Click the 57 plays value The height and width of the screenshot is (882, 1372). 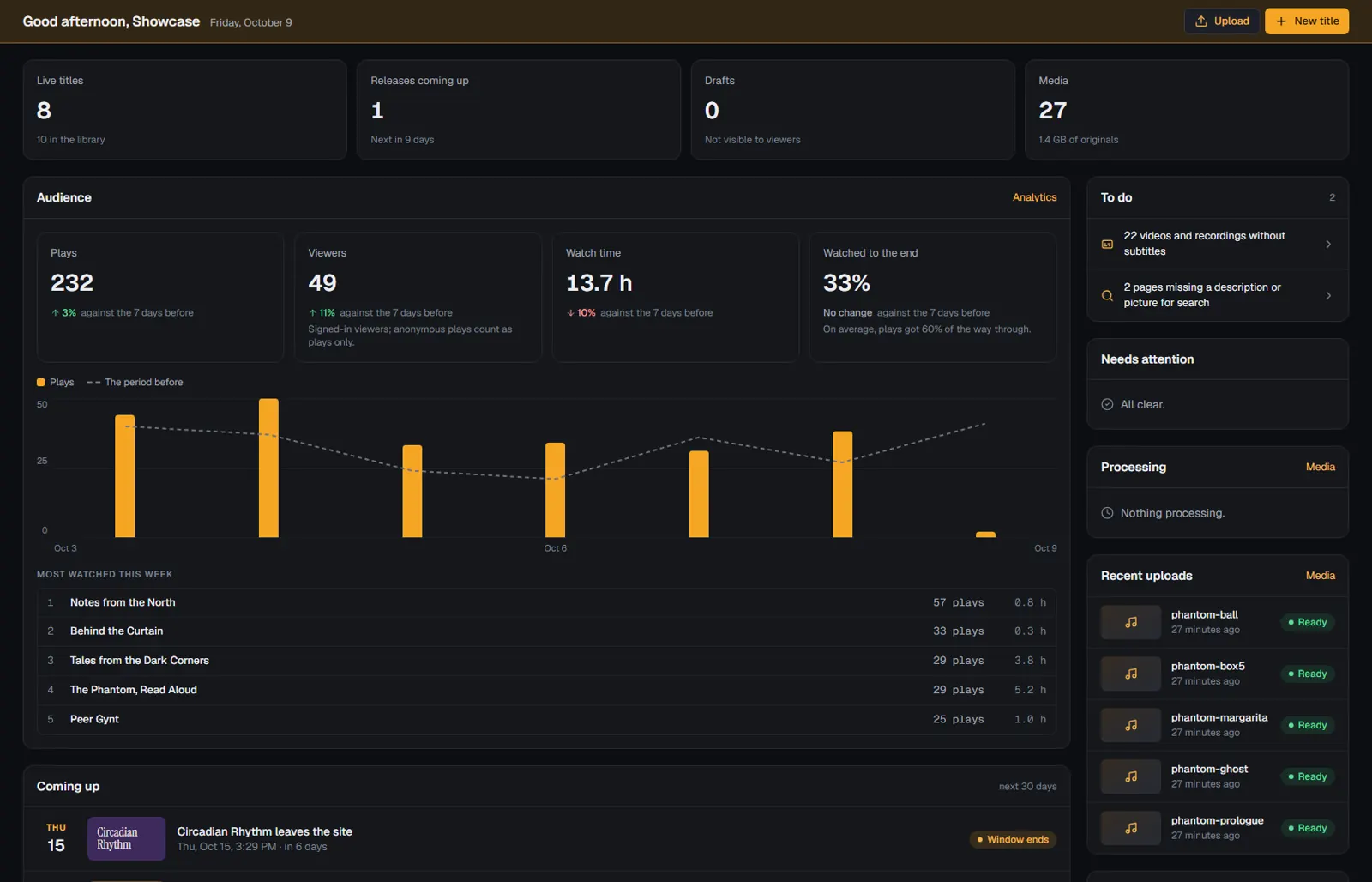point(958,603)
